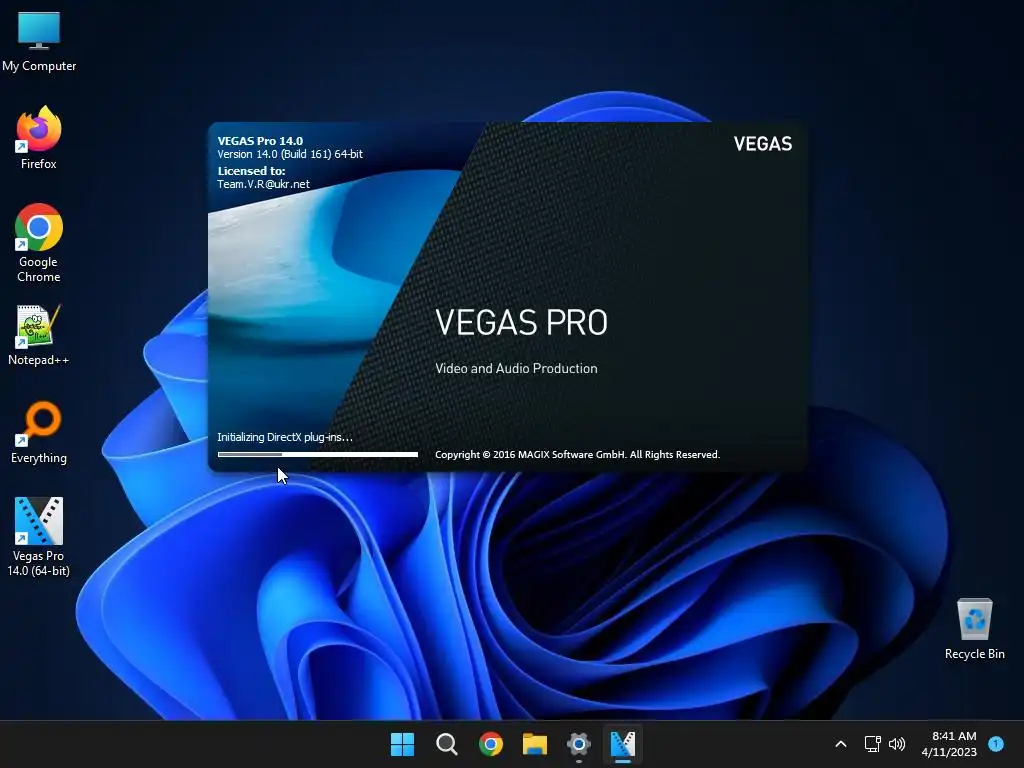Open the volume speaker tray icon
The image size is (1024, 768).
click(x=897, y=744)
